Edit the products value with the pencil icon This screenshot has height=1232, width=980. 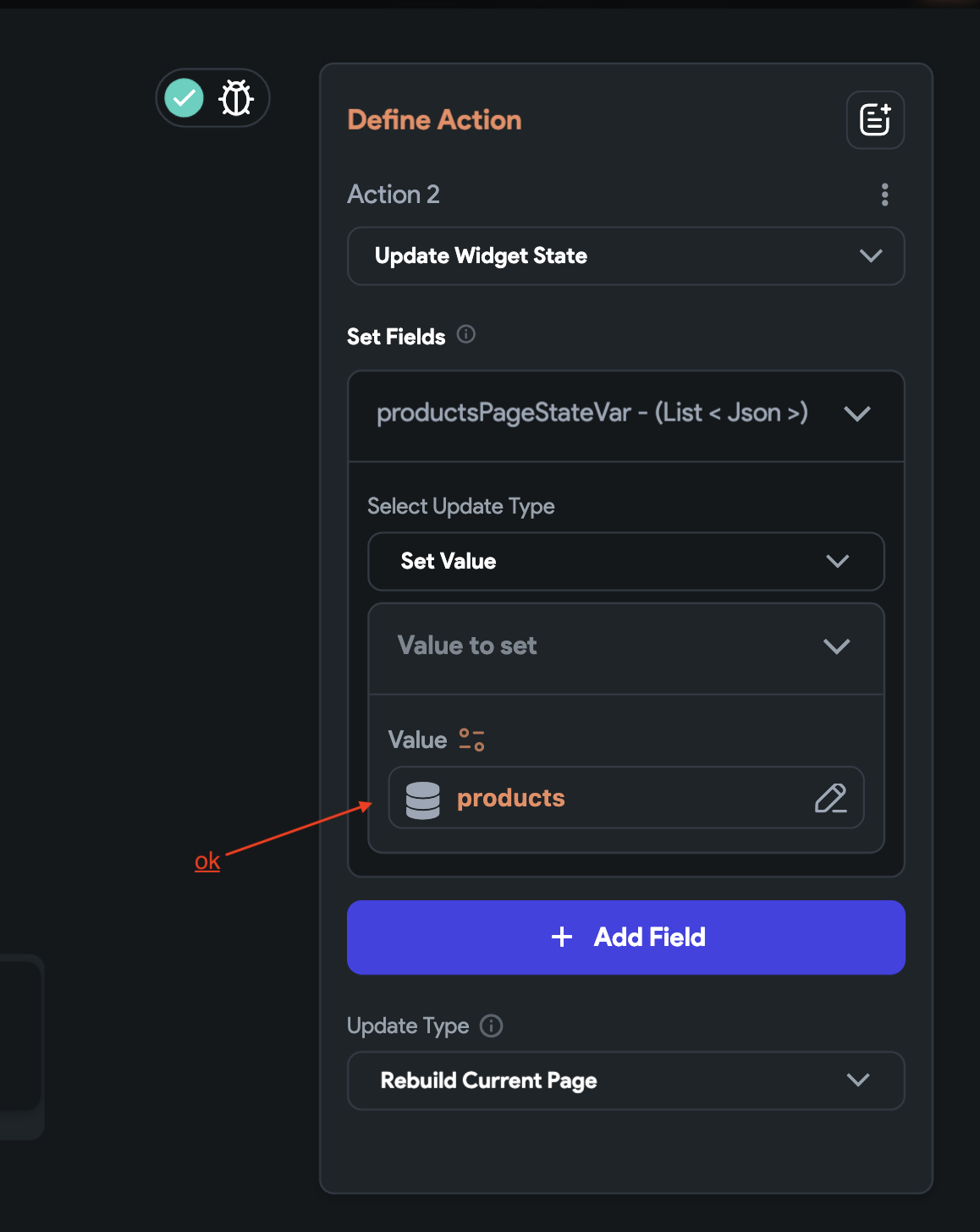pos(832,798)
